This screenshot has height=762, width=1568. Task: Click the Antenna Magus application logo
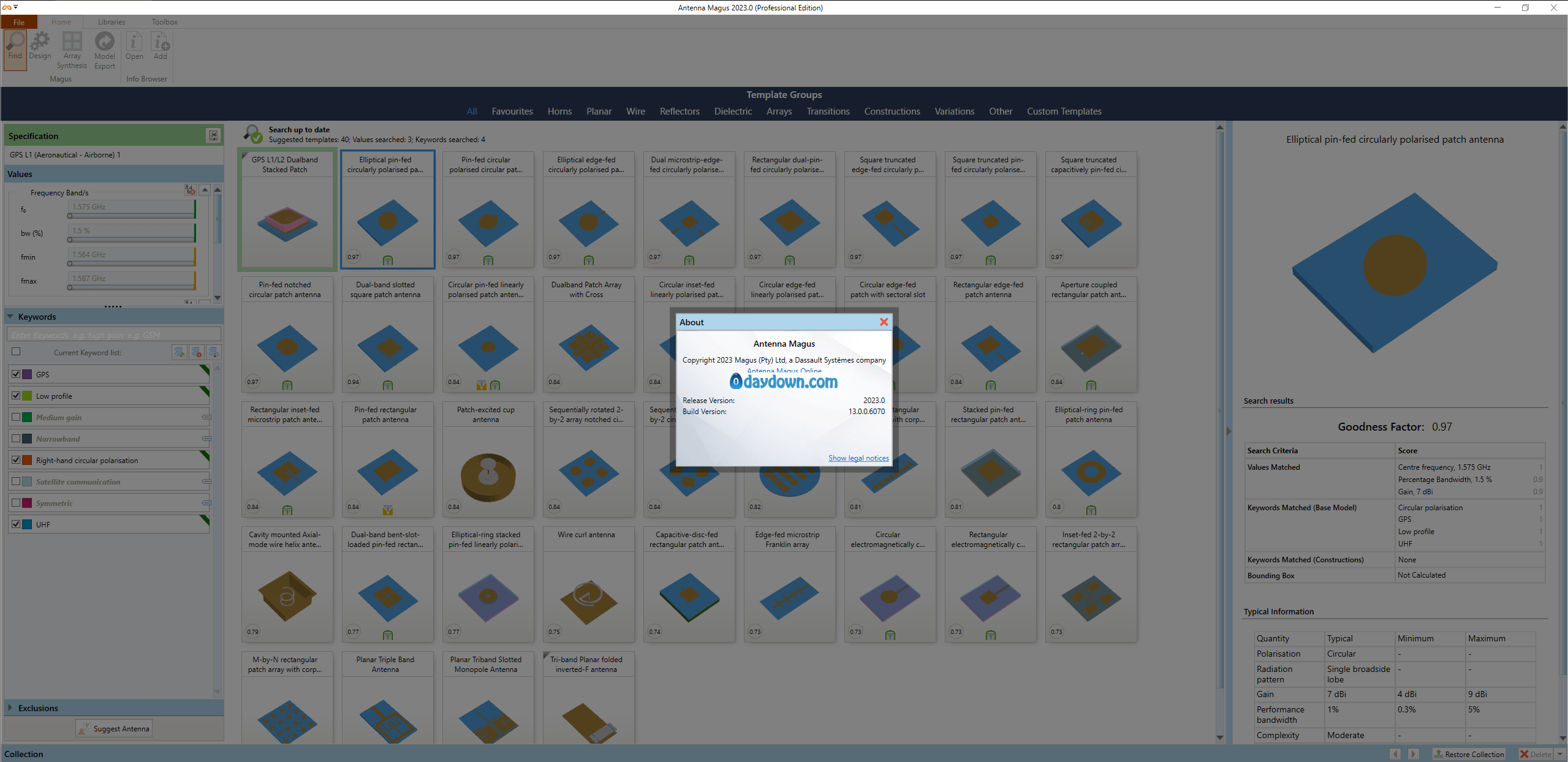click(x=7, y=7)
